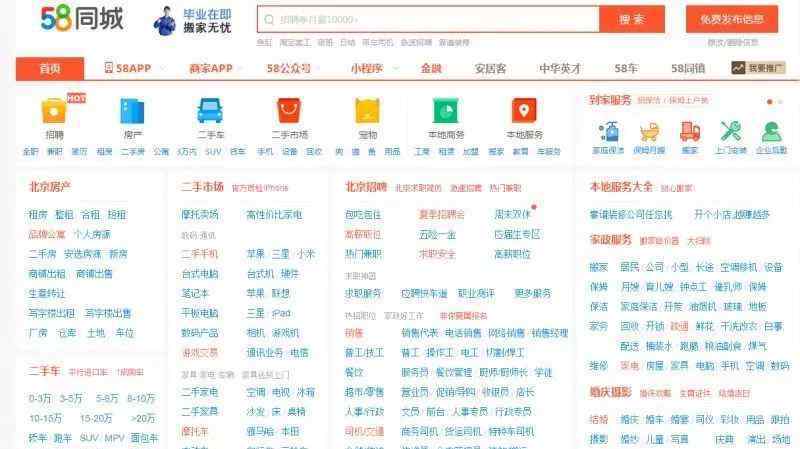Open the 笔记本 link
Image resolution: width=800 pixels, height=449 pixels.
point(195,293)
